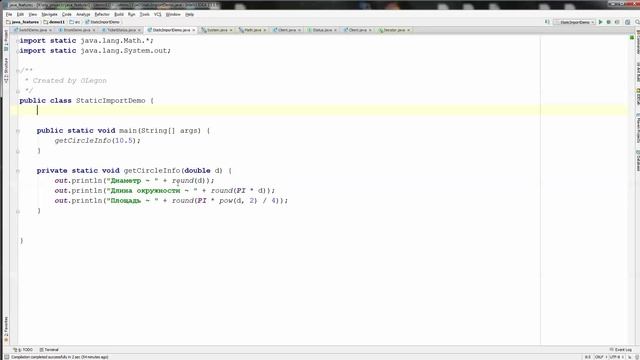Viewport: 640px width, 360px height.
Task: Click the green inspection status indicator
Action: 632,37
